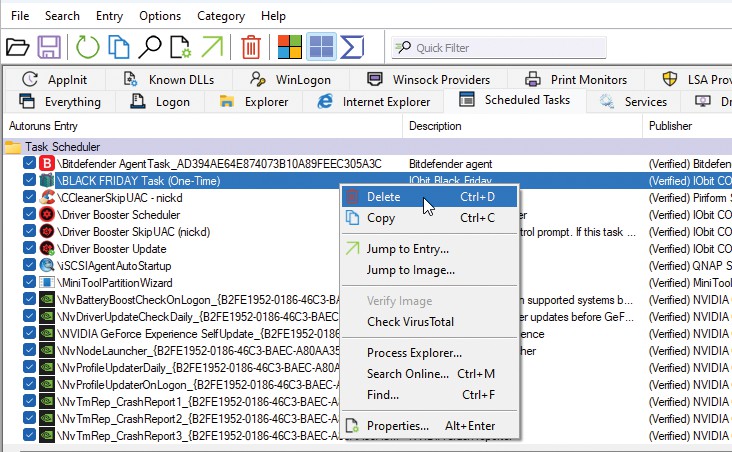Screen dimensions: 732x452
Task: Click the Copy pages toolbar icon
Action: pos(119,47)
